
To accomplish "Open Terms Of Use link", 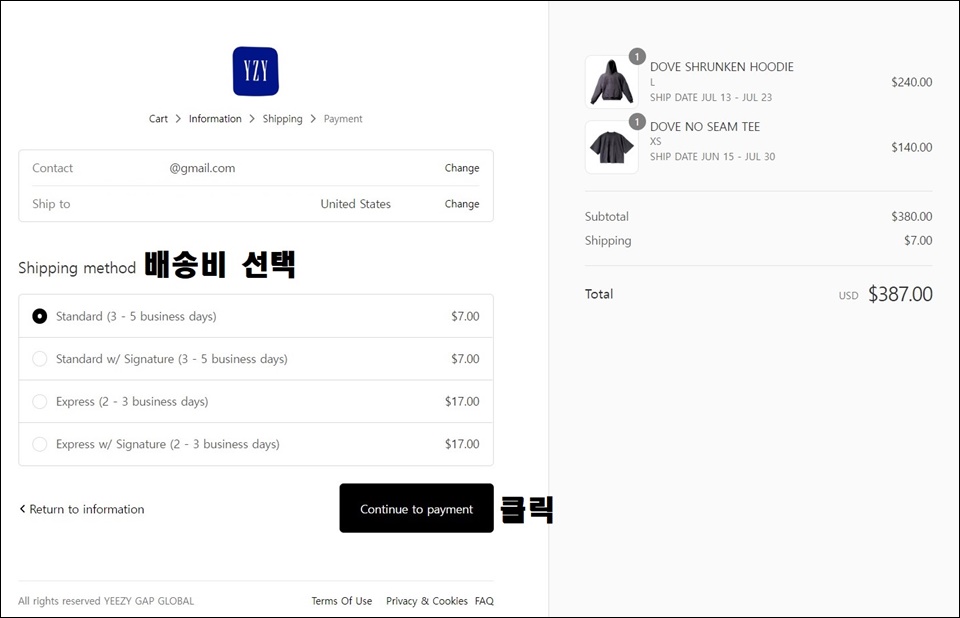I will pyautogui.click(x=342, y=601).
